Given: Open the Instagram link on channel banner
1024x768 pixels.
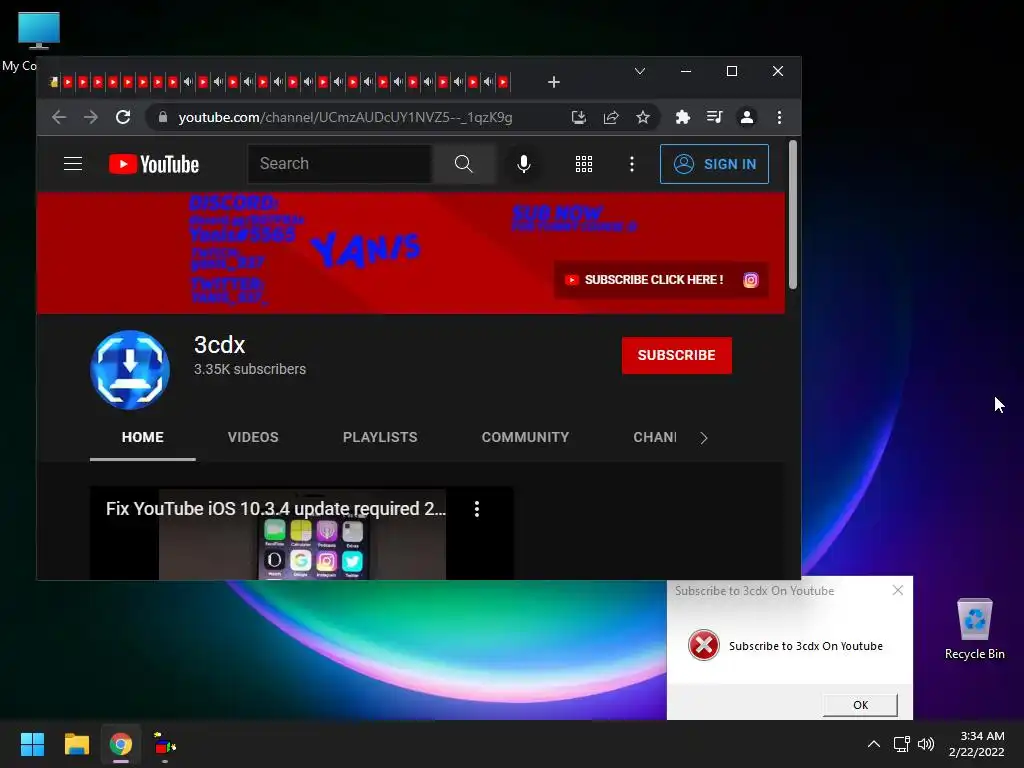Looking at the screenshot, I should click(751, 280).
